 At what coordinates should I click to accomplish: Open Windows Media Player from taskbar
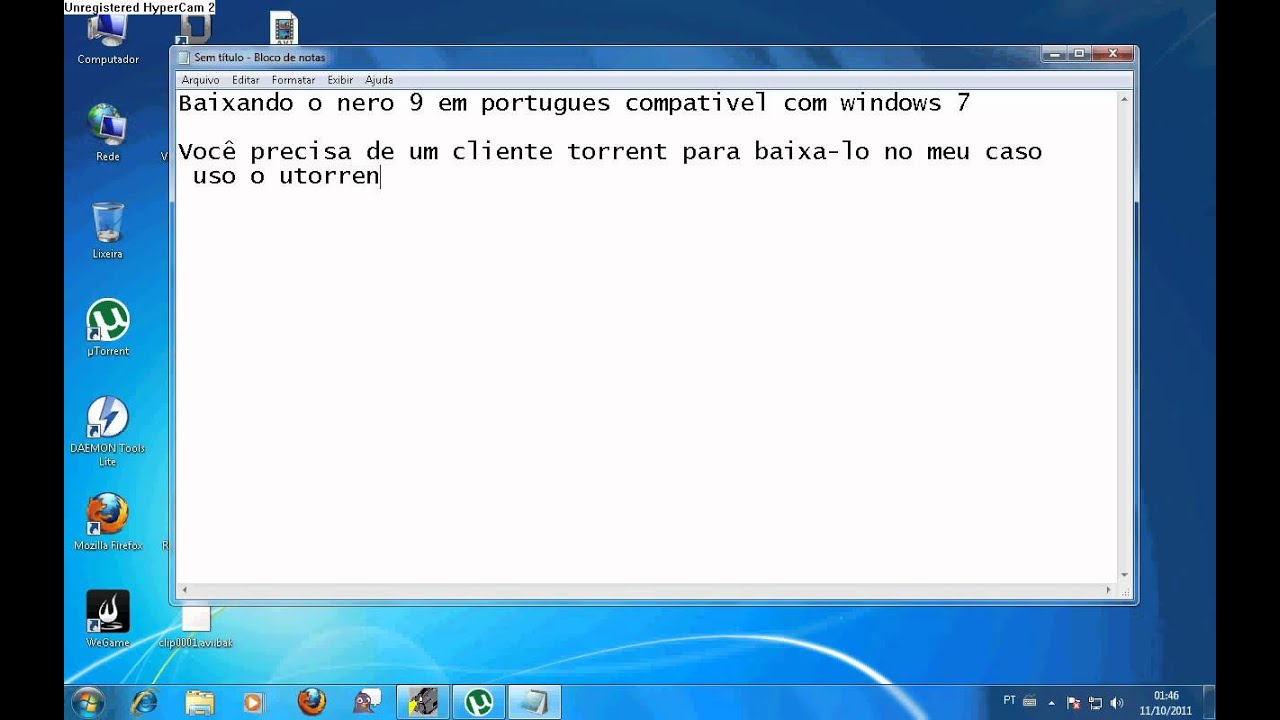[253, 702]
